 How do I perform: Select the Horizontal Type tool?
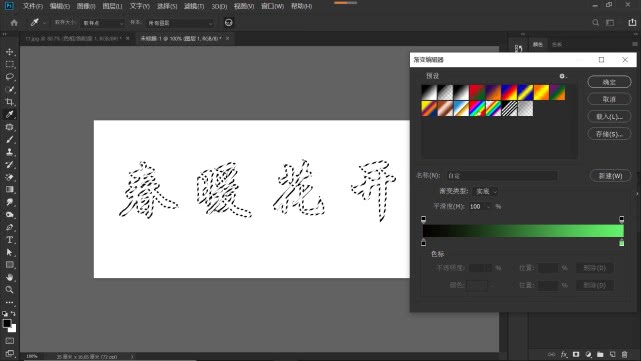pos(9,240)
